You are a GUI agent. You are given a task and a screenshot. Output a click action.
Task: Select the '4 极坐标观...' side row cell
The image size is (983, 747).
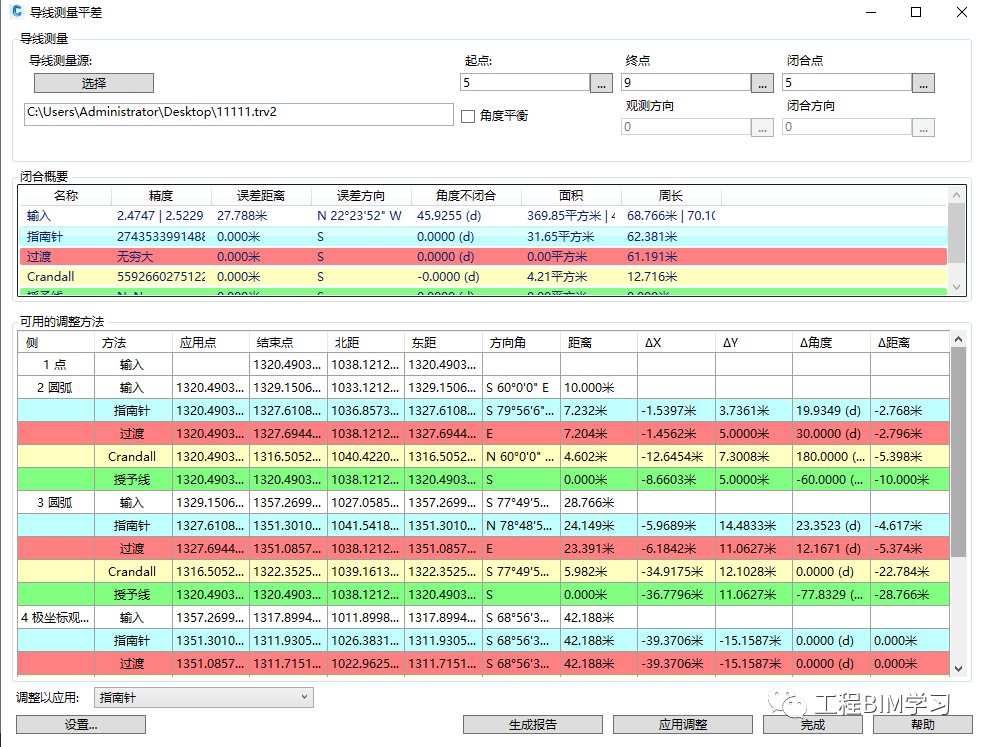coord(56,618)
